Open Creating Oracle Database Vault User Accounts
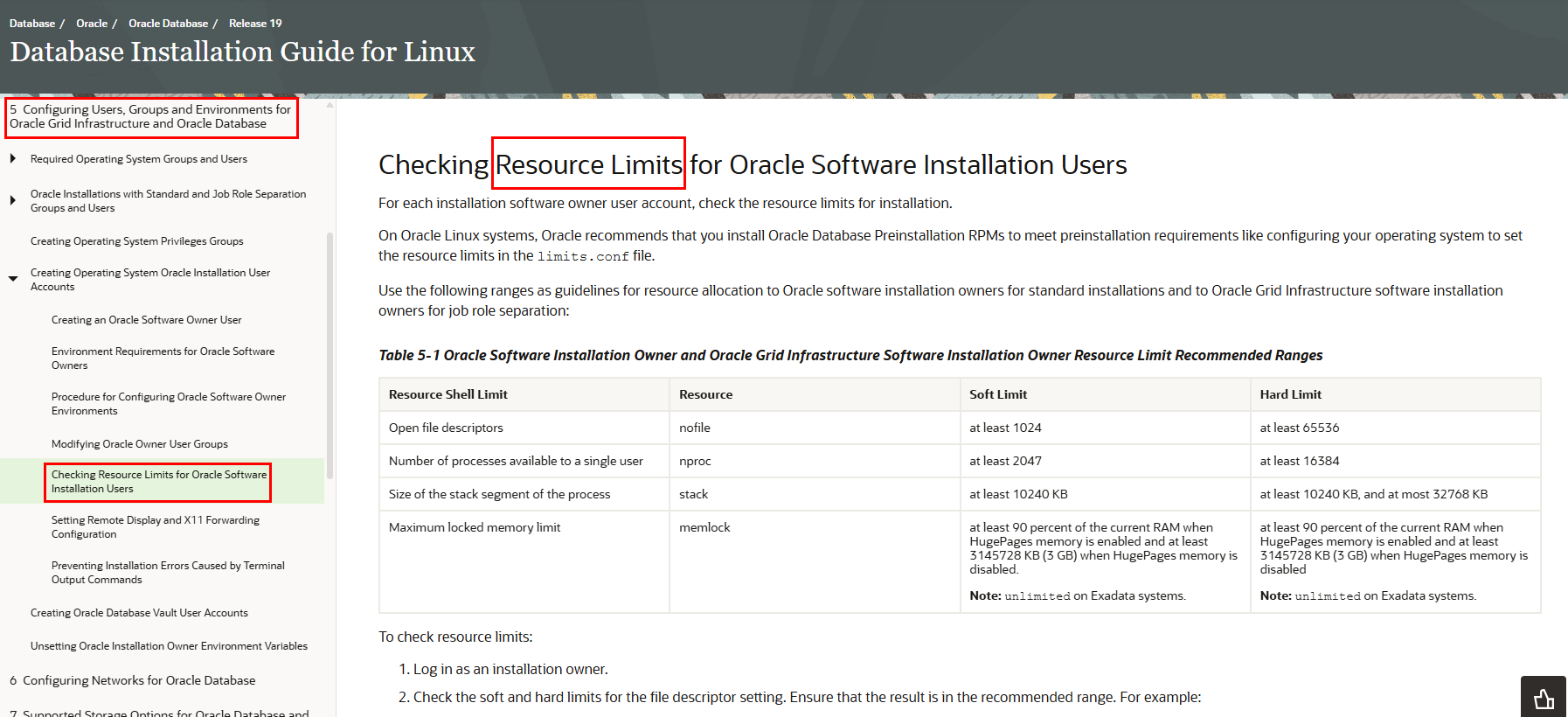 click(x=139, y=613)
